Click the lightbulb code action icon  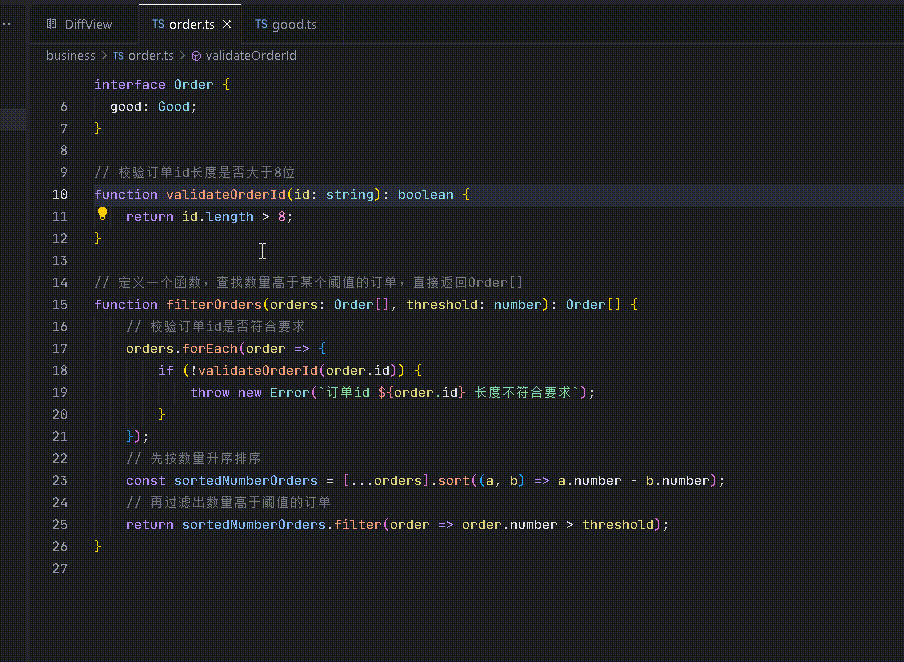102,214
